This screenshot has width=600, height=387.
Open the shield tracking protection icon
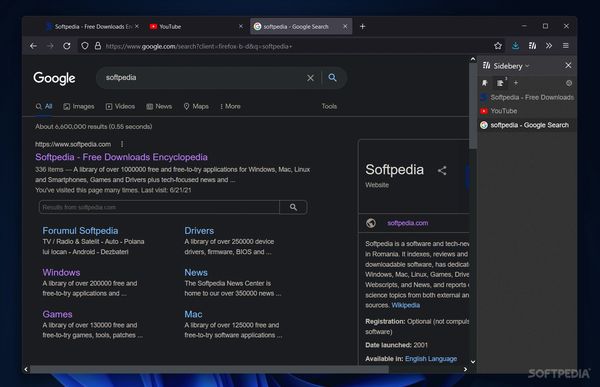click(85, 46)
